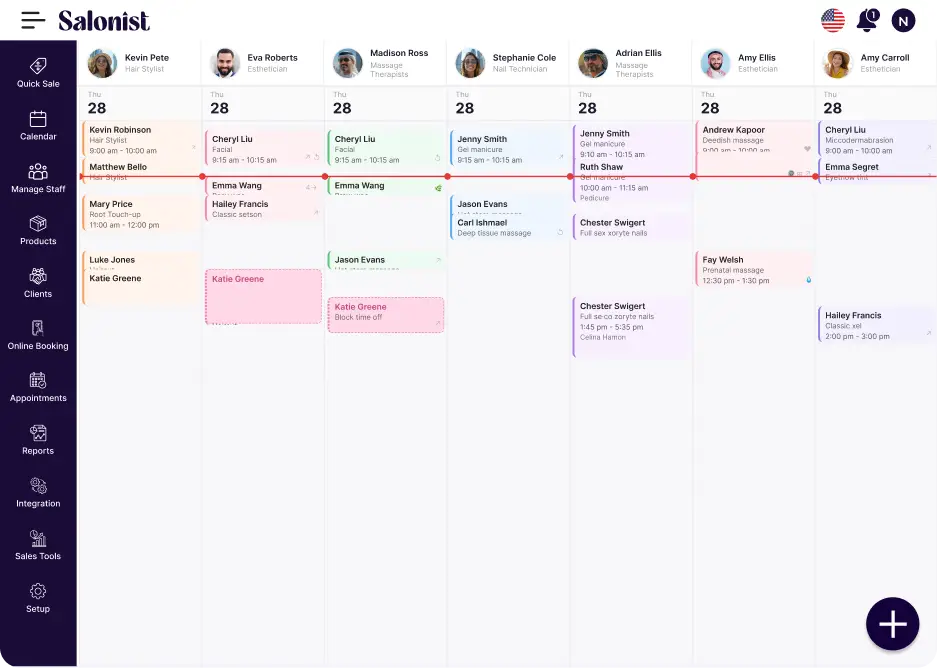
Task: Click the heart icon on Andrew Kapoor's card
Action: tap(807, 149)
